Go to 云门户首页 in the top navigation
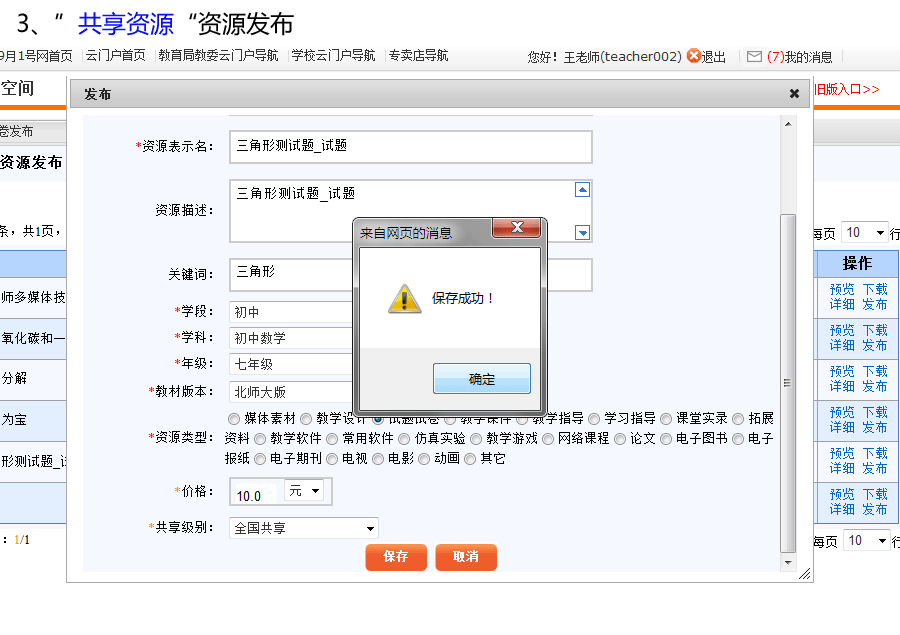This screenshot has width=900, height=635. (115, 56)
